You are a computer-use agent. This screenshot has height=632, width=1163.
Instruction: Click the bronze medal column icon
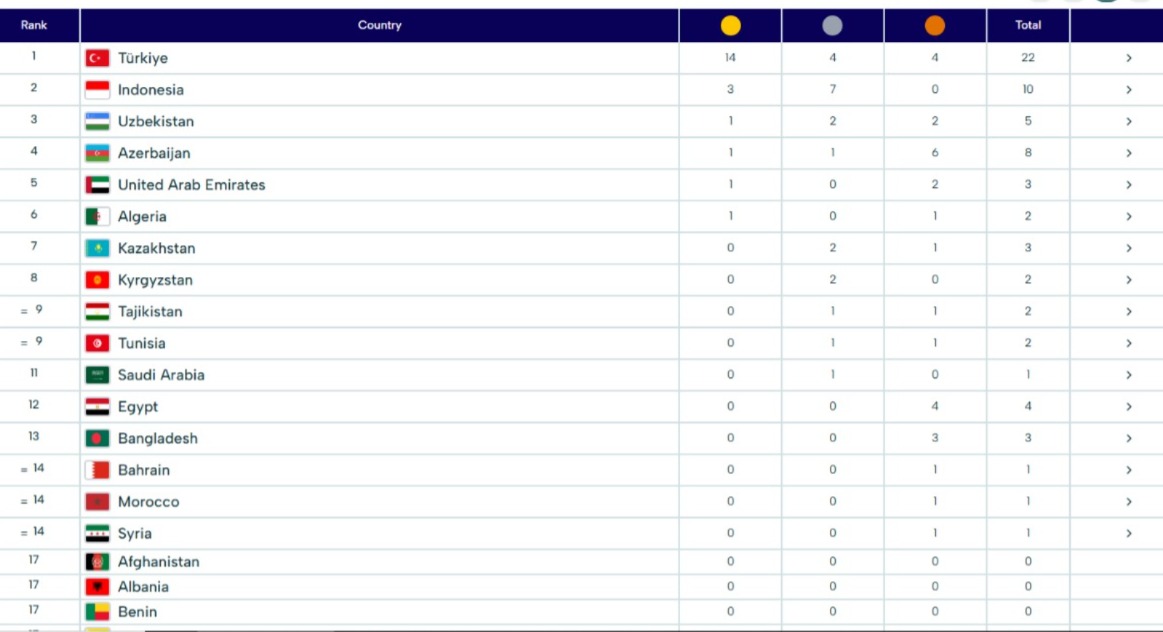(x=935, y=26)
